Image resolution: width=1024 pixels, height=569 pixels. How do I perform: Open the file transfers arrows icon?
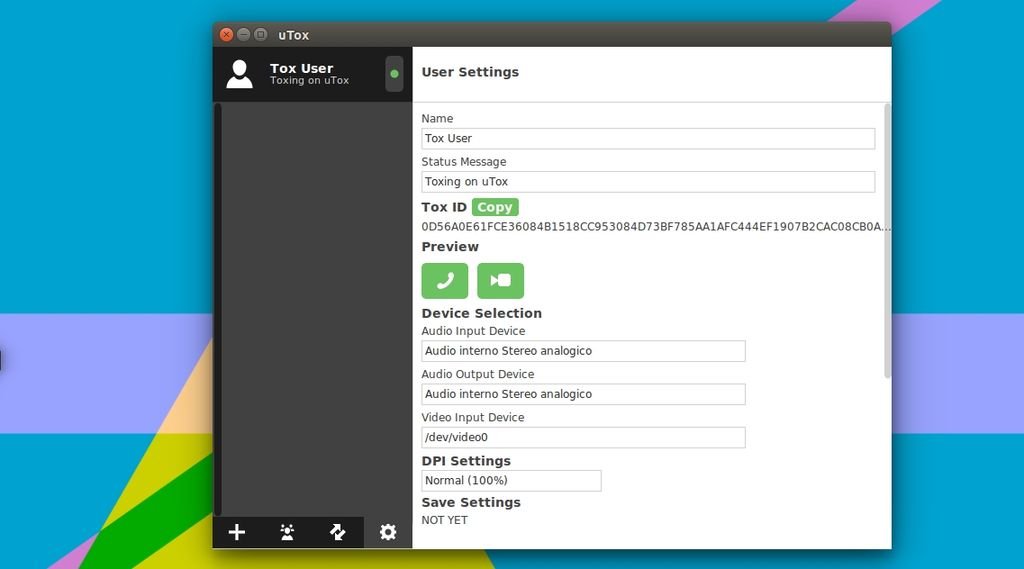pyautogui.click(x=338, y=532)
